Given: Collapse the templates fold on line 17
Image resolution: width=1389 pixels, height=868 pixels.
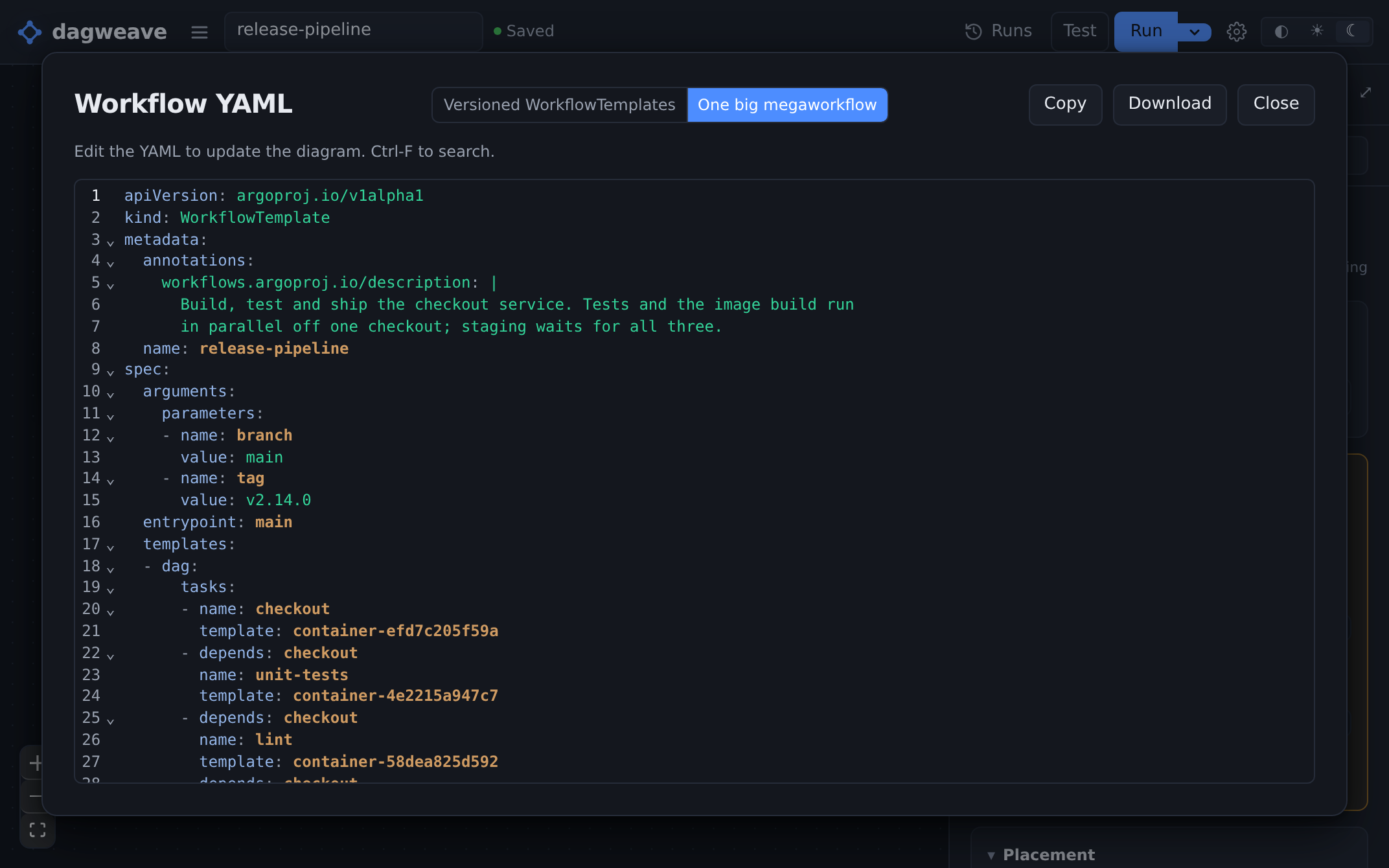Looking at the screenshot, I should click(110, 547).
